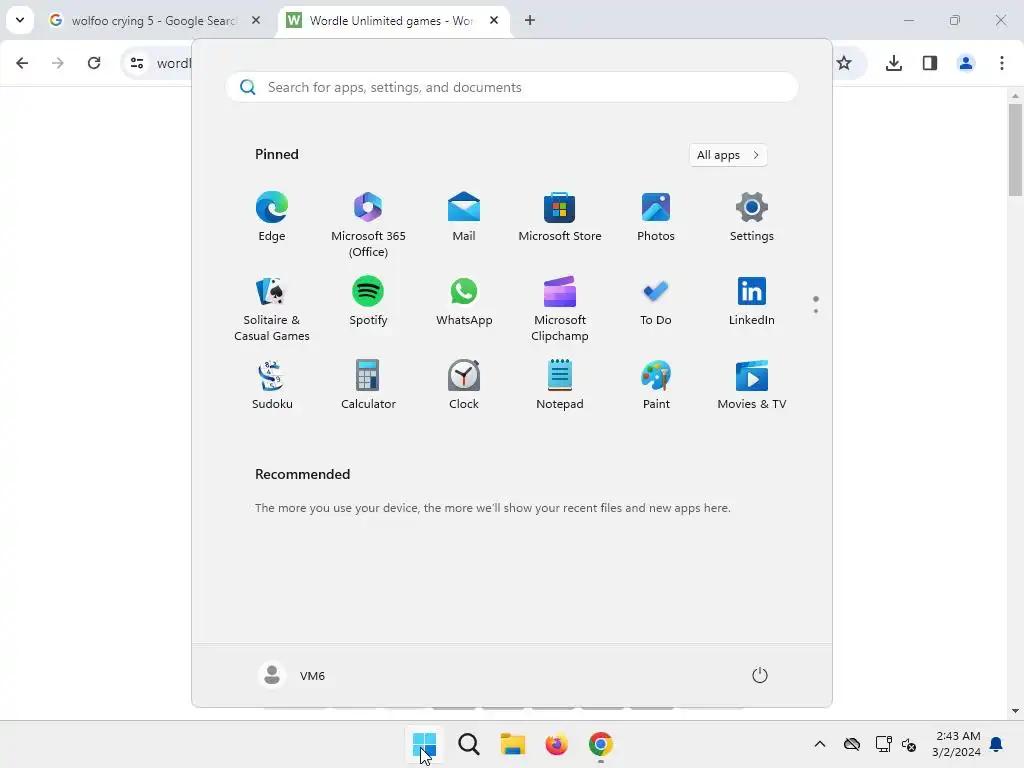Open Calculator

tap(368, 385)
